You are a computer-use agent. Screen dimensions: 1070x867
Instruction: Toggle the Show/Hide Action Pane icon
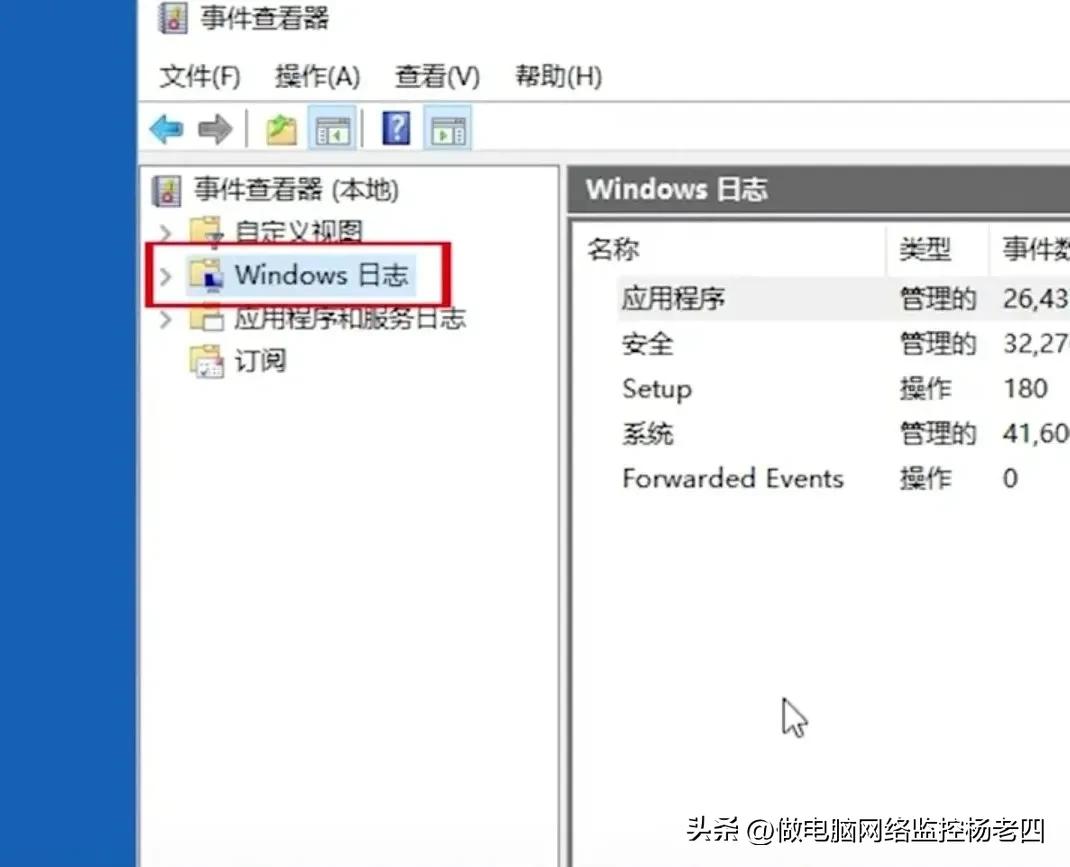448,129
